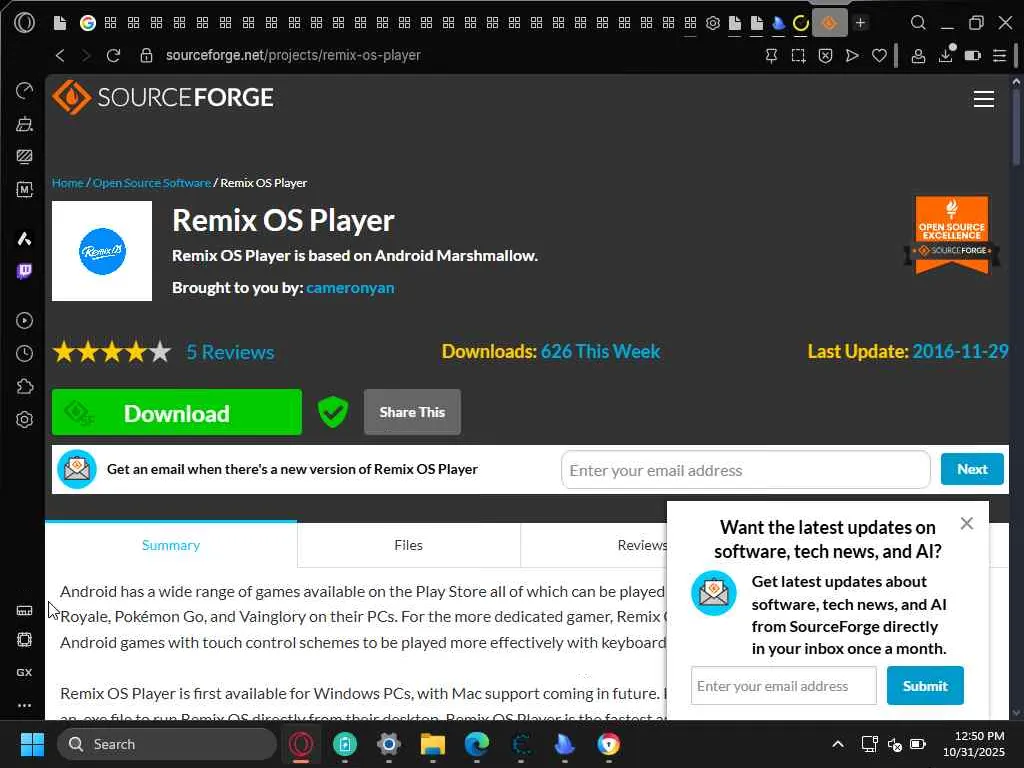Open the clock and date panel
Image resolution: width=1024 pixels, height=768 pixels.
coord(974,744)
